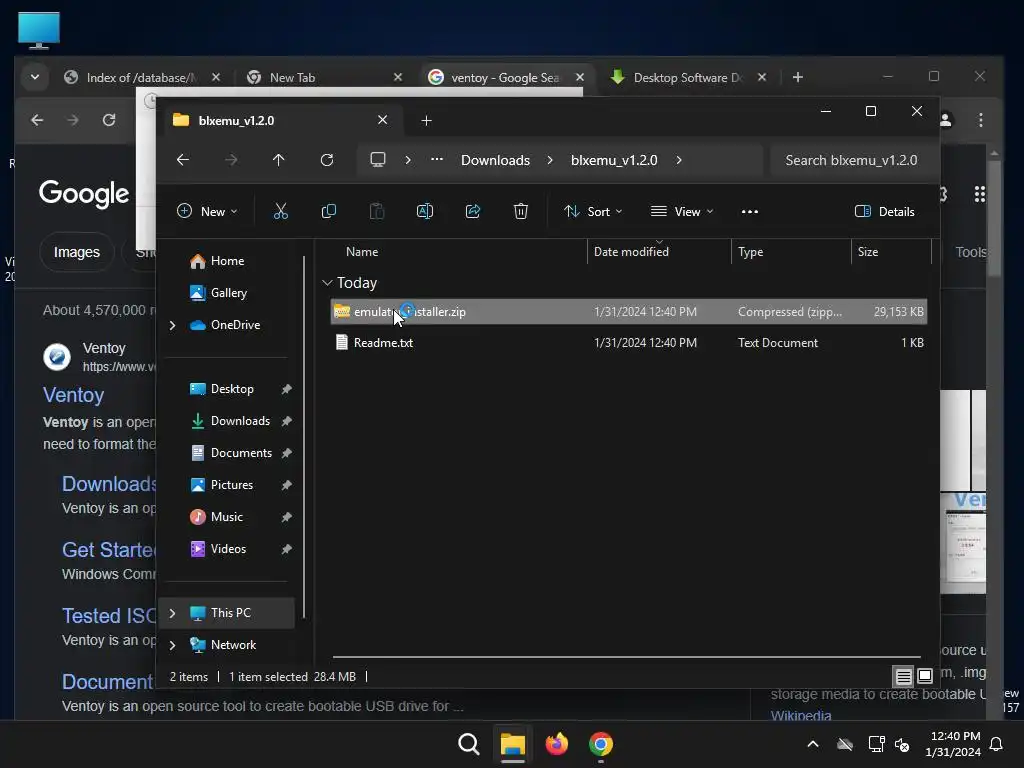The height and width of the screenshot is (768, 1024).
Task: Switch to details list view icon
Action: [903, 677]
